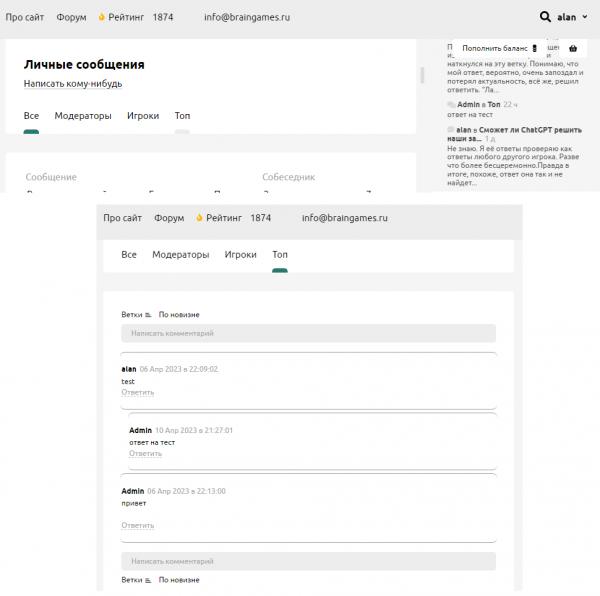Screen dimensions: 600x596
Task: Click timestamp 10 Апр 2023 в 21:27:01
Action: [194, 430]
